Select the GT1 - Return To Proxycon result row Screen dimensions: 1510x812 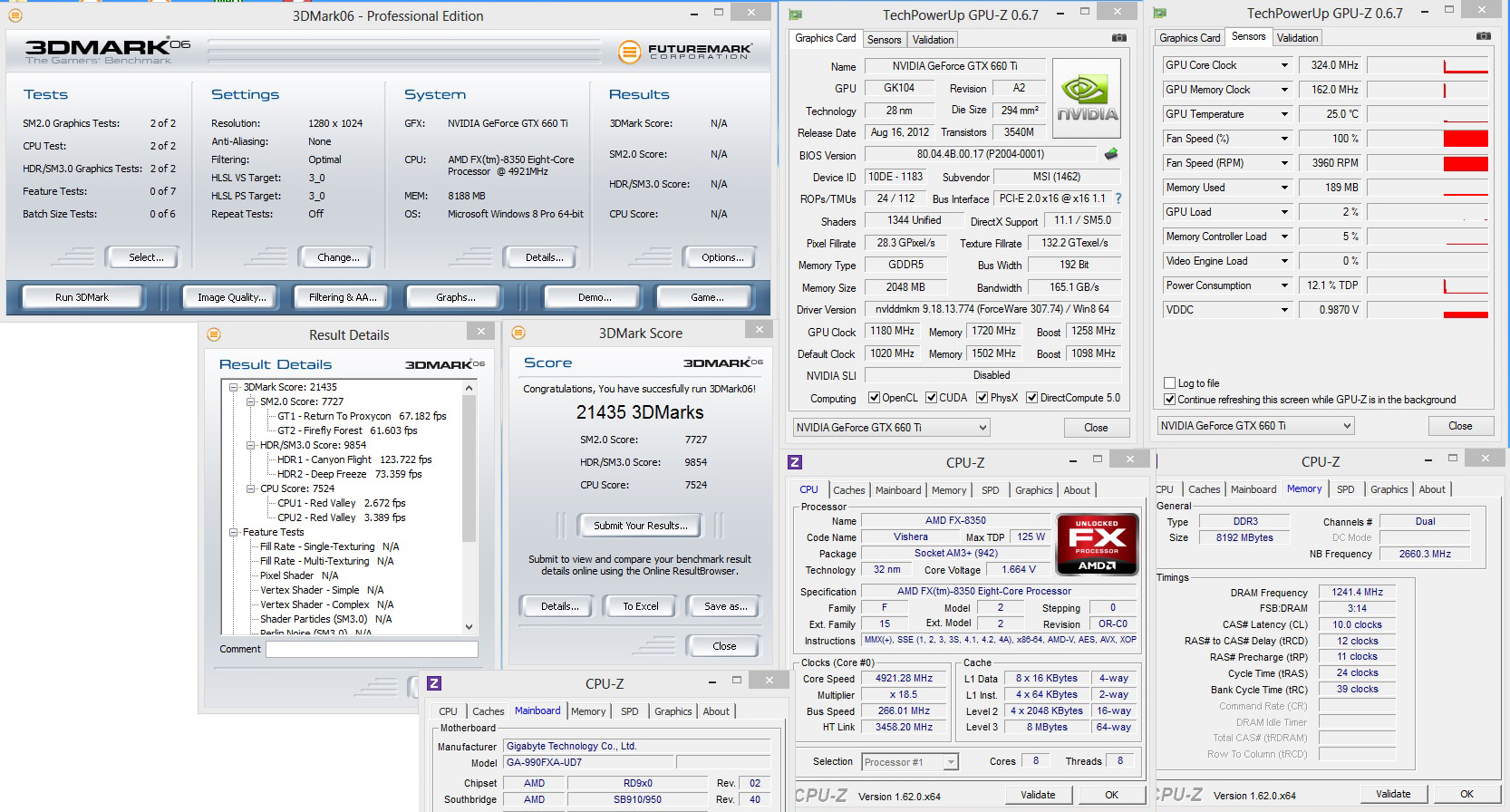click(362, 416)
